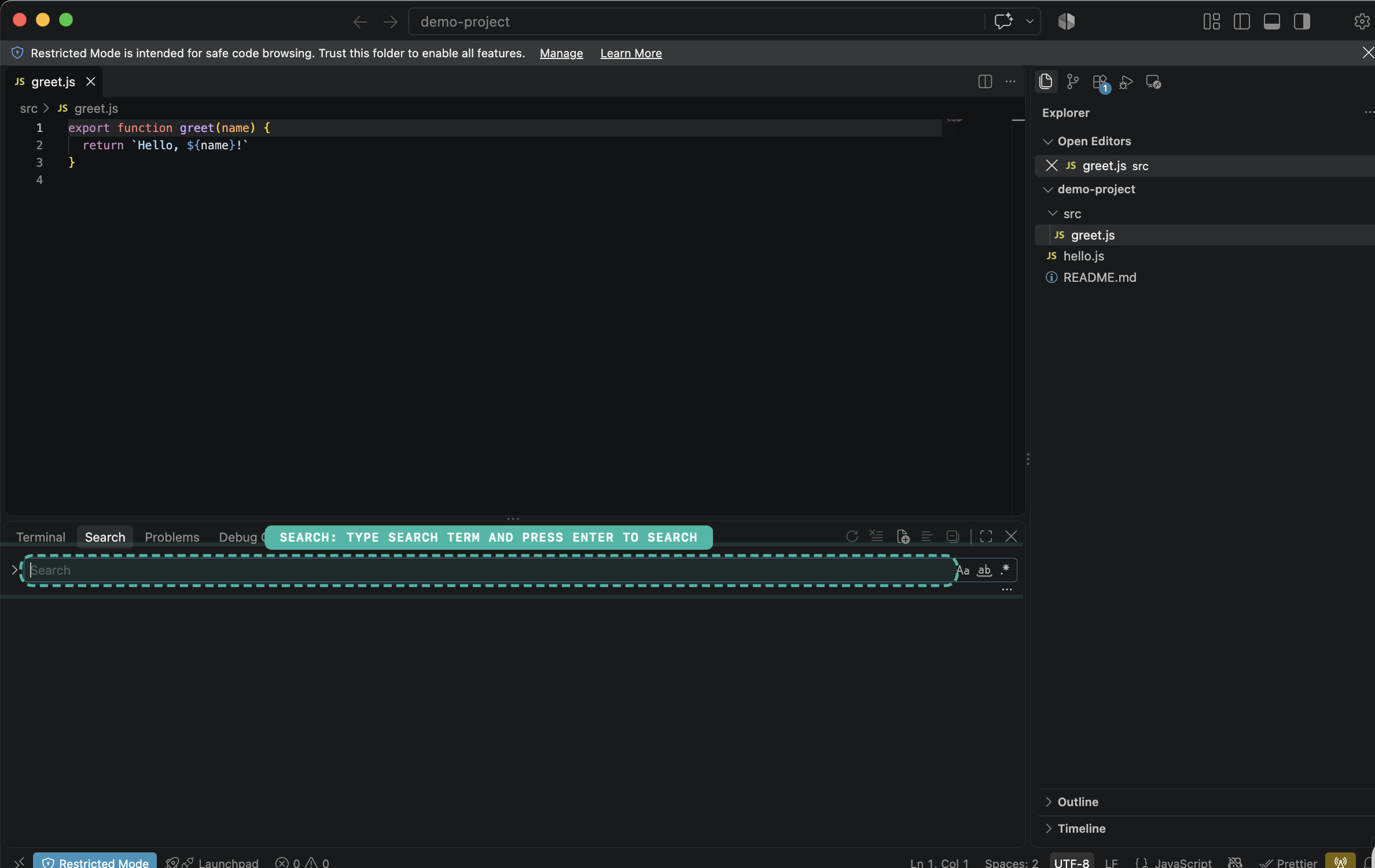Select JavaScript language mode in status bar
Screen dimensions: 1375x868
[1183, 862]
